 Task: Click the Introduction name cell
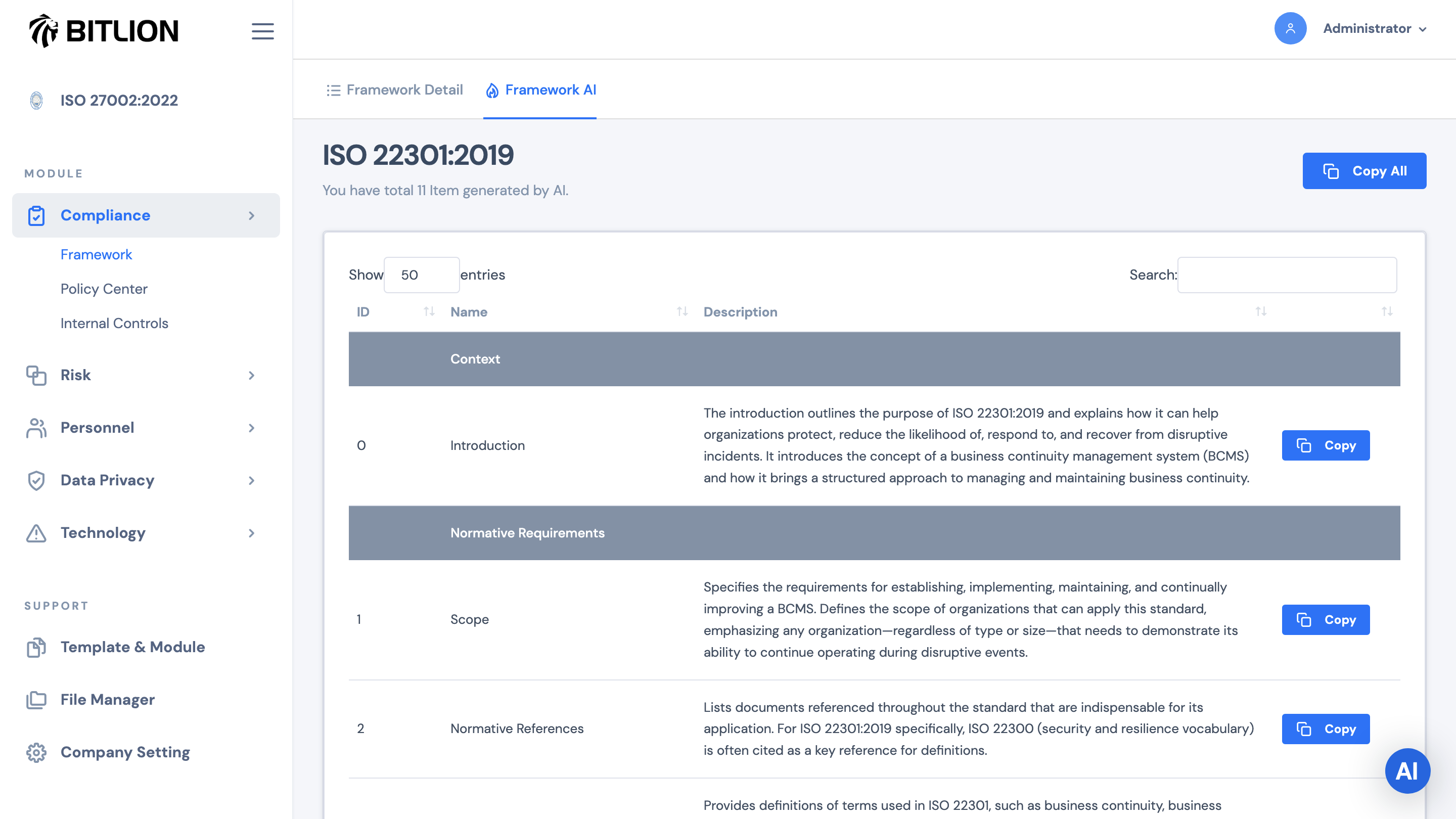click(x=487, y=445)
